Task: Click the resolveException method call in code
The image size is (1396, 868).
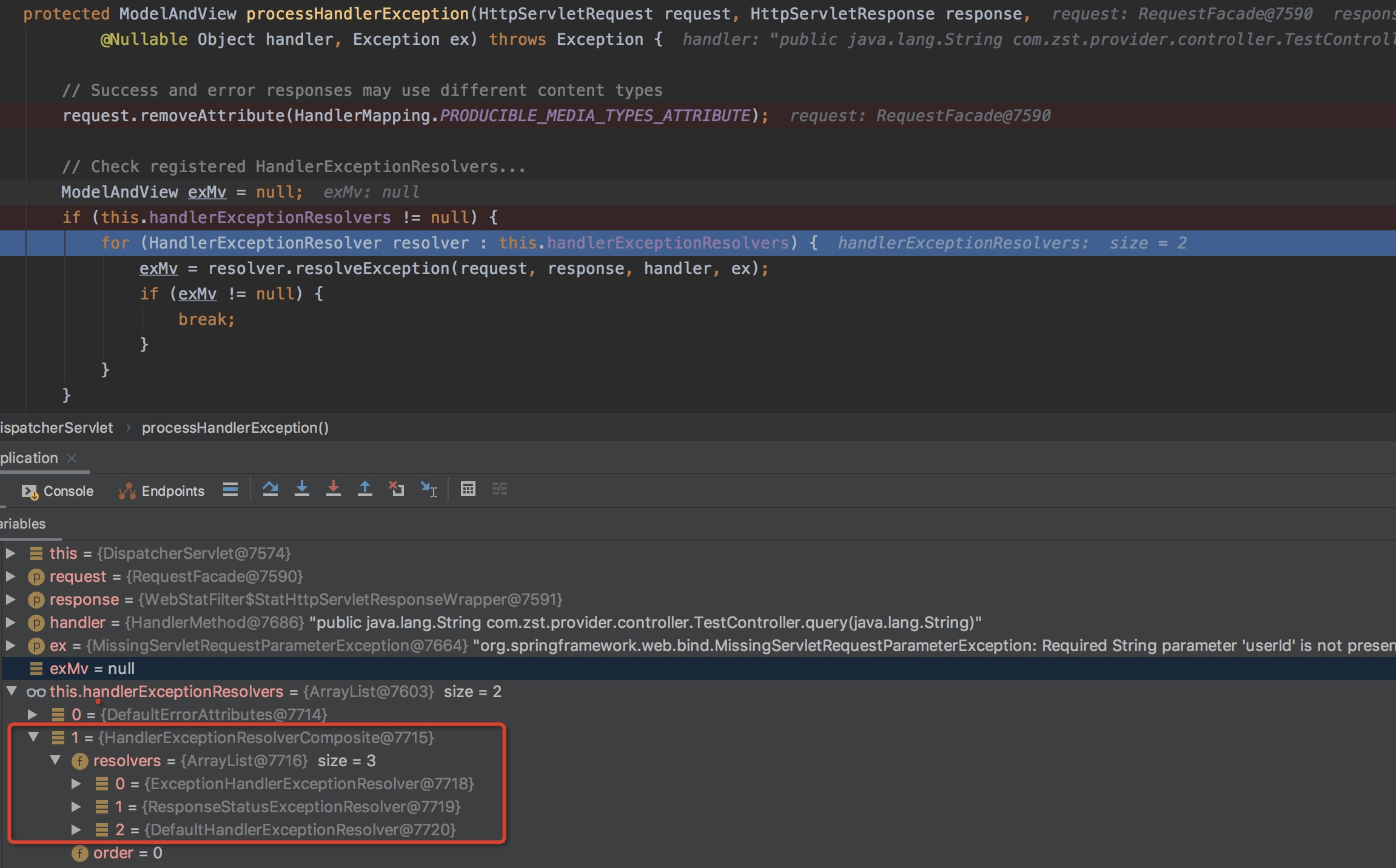Action: coord(372,269)
